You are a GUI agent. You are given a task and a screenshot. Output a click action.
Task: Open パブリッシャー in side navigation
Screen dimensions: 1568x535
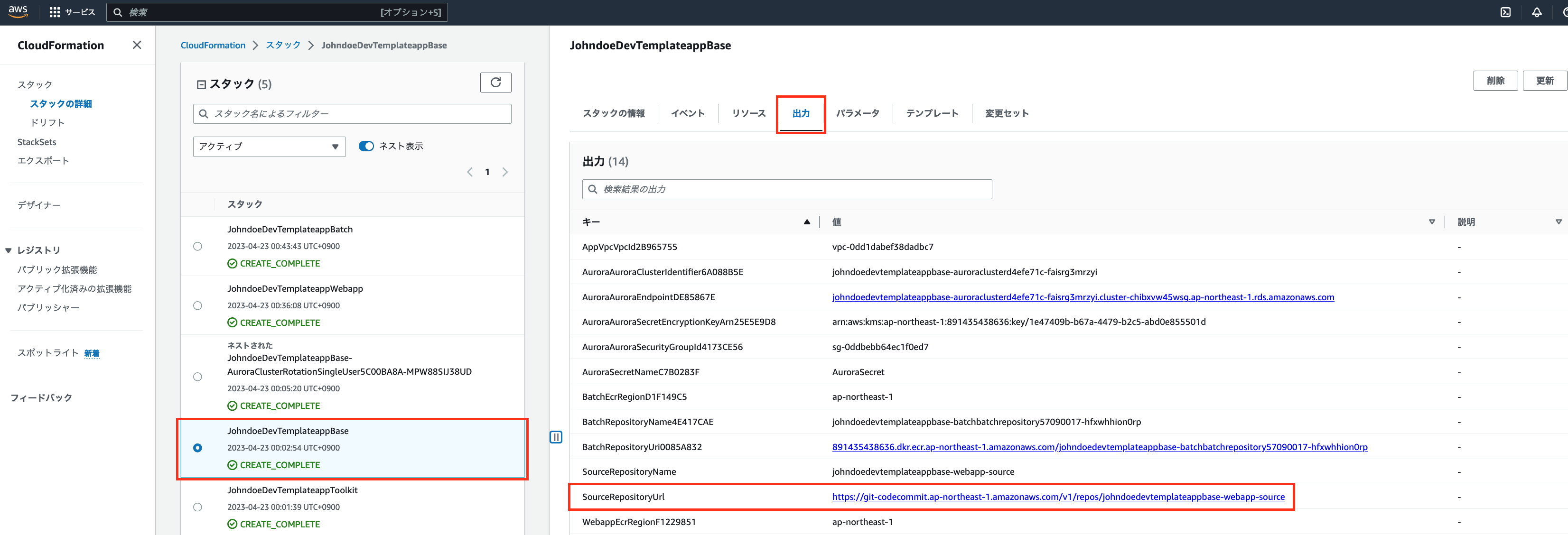[48, 308]
